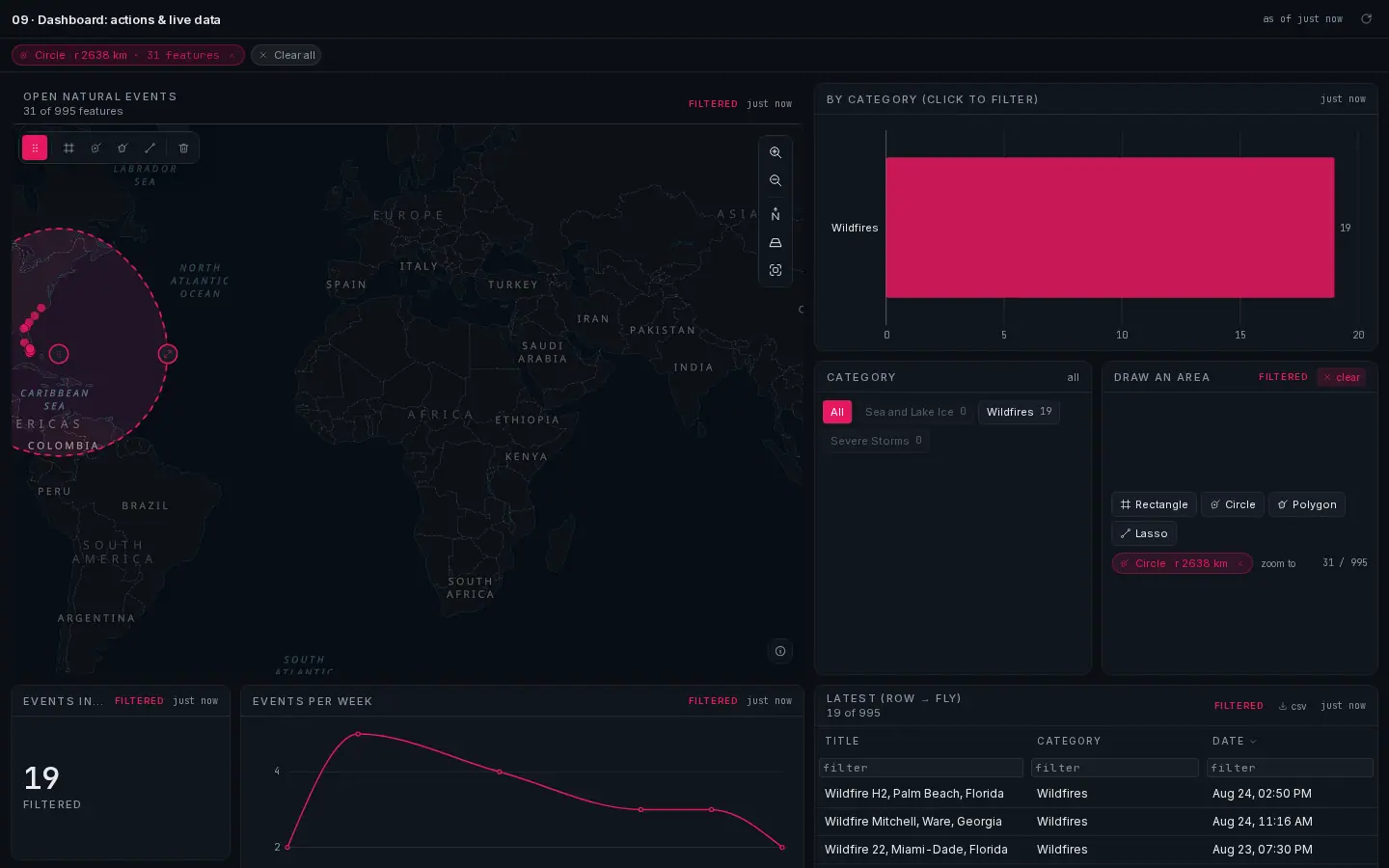The width and height of the screenshot is (1389, 868).
Task: Click the '19 of 995' table count
Action: coord(854,713)
